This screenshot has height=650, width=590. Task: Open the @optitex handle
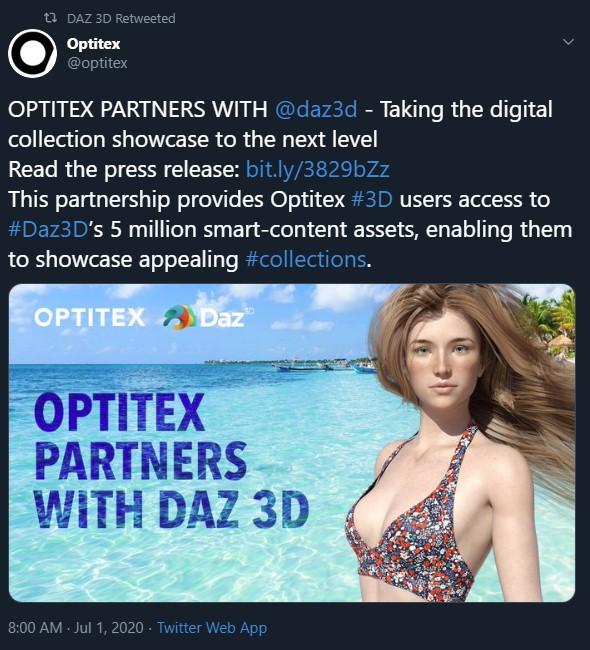(x=97, y=63)
